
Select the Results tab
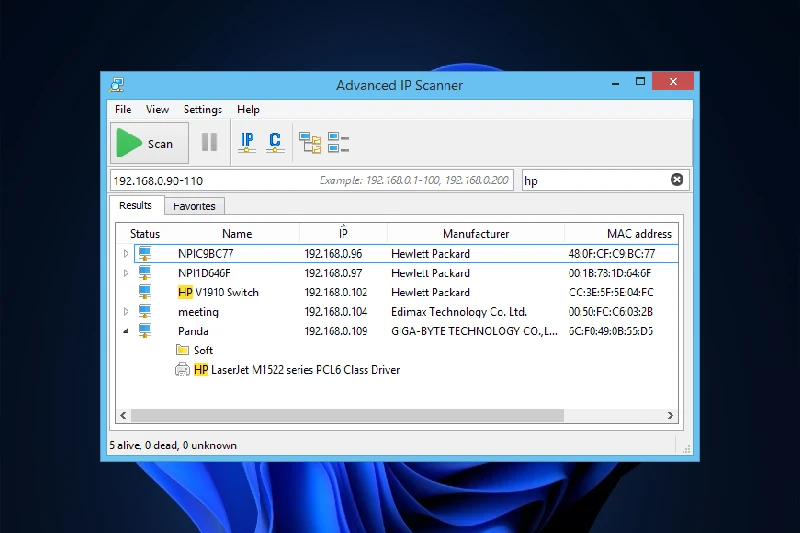point(136,205)
